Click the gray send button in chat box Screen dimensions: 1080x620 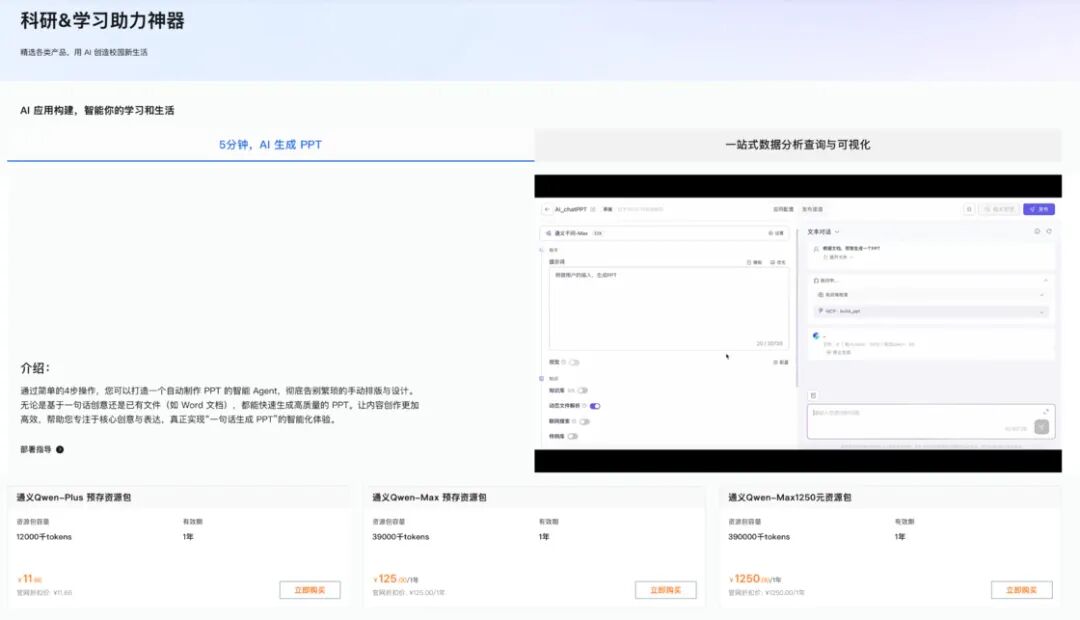pyautogui.click(x=1041, y=427)
